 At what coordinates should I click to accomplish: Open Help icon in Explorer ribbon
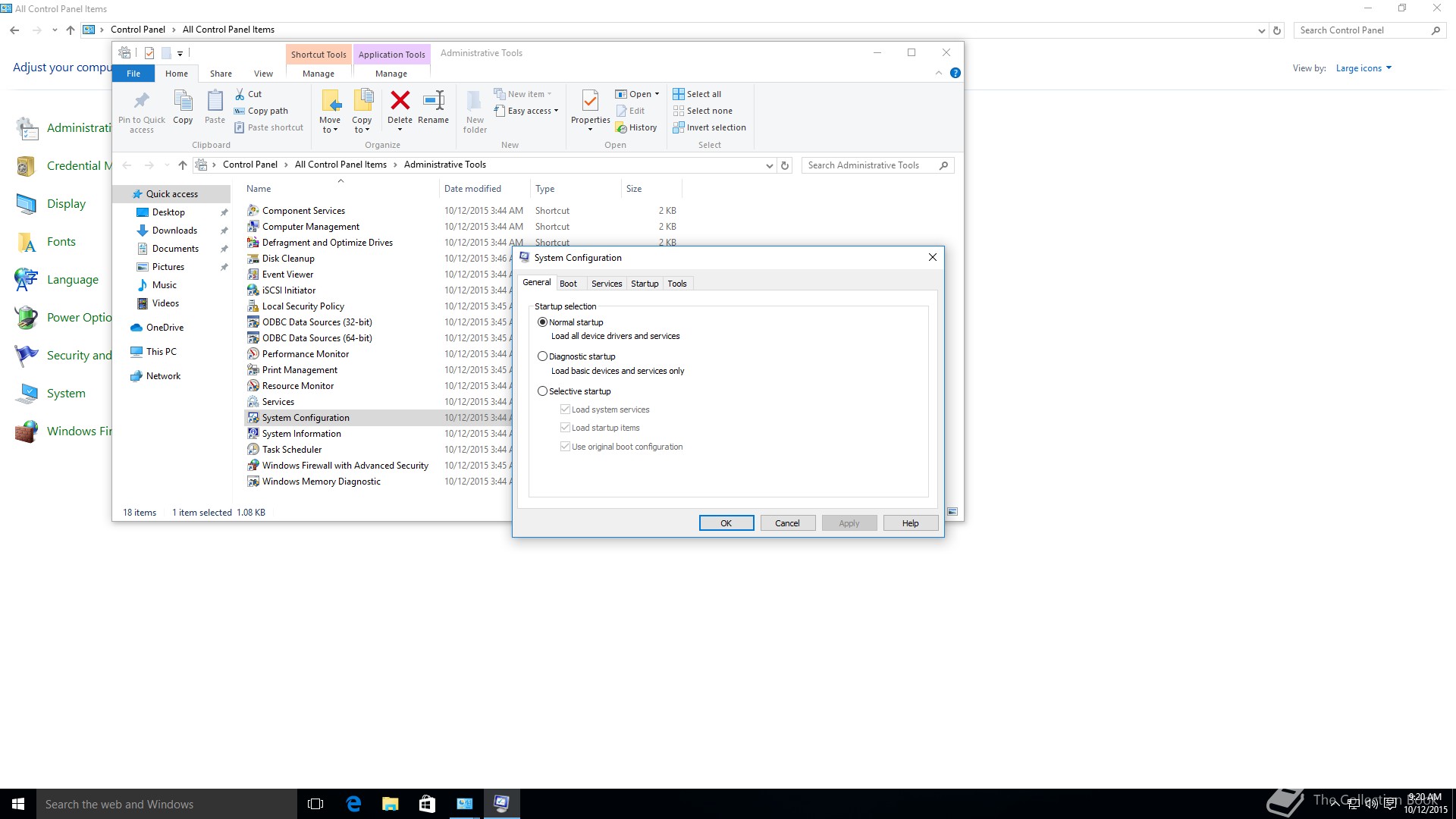pos(955,73)
